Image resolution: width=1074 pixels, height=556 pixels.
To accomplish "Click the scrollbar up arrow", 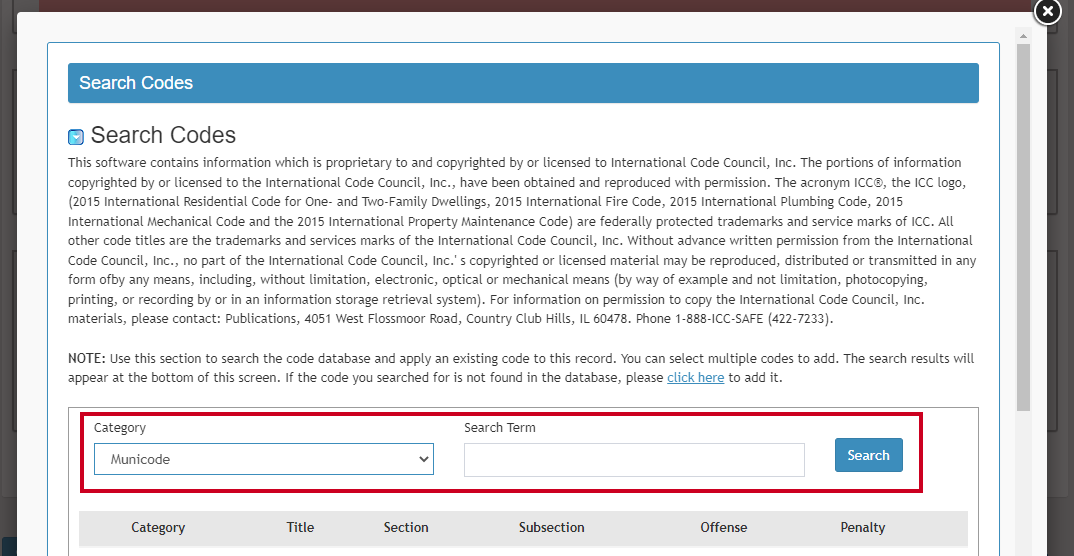I will [1023, 36].
